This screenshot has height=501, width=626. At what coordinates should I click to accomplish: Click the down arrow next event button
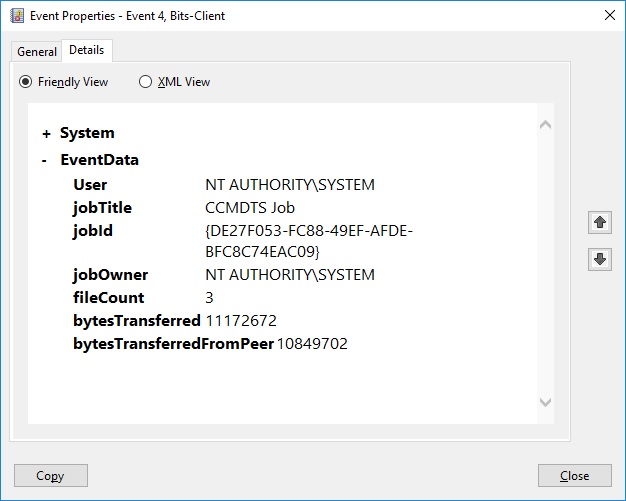(599, 259)
